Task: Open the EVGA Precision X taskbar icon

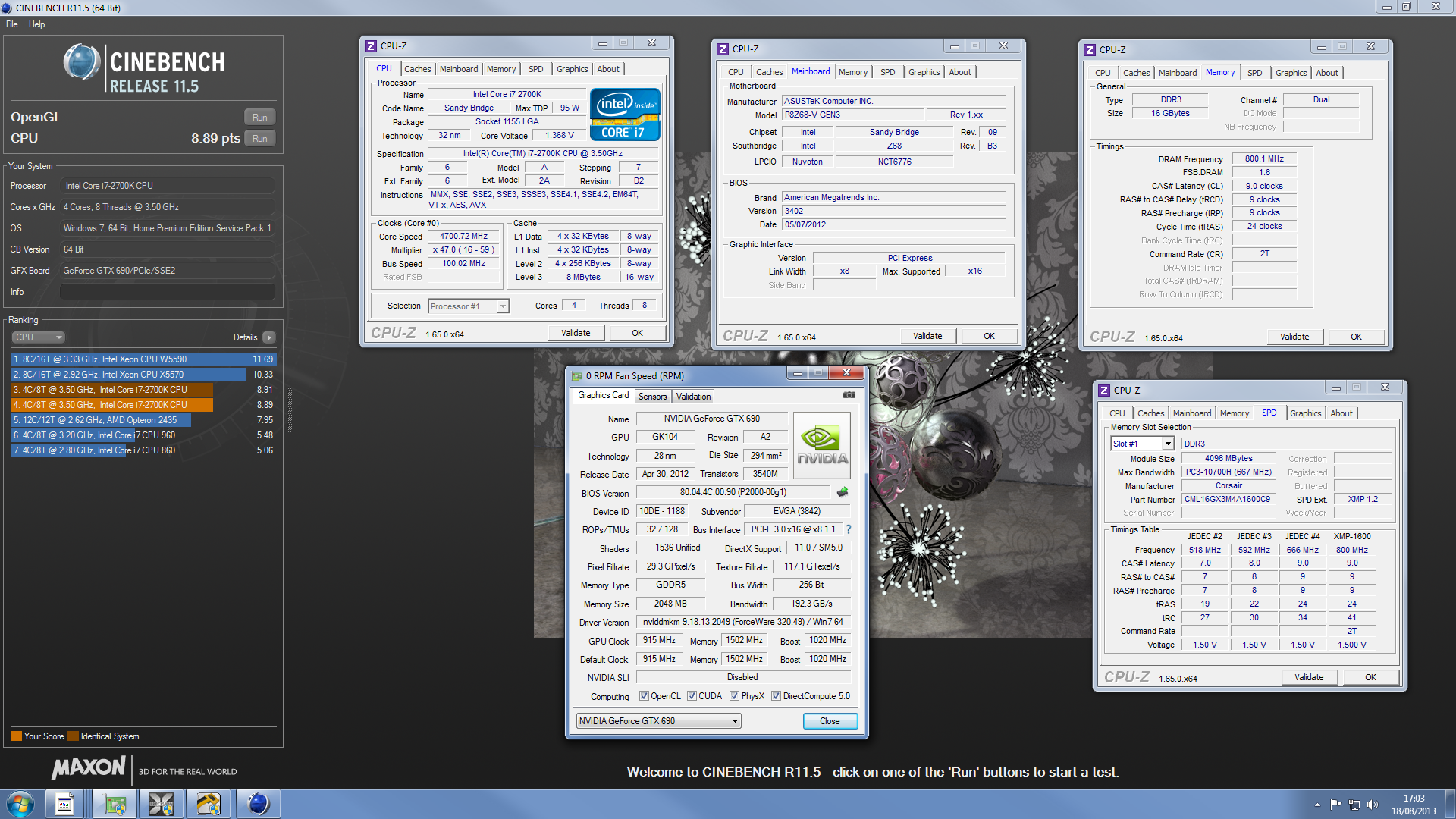Action: tap(162, 804)
